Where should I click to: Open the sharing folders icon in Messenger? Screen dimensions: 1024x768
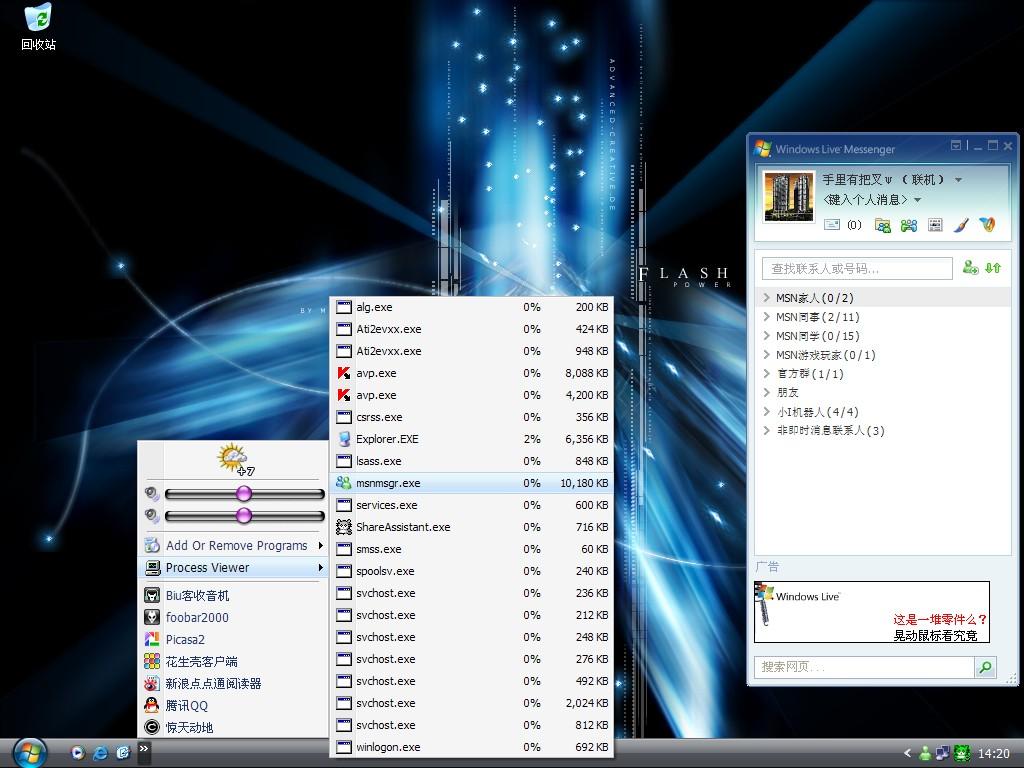click(x=883, y=225)
